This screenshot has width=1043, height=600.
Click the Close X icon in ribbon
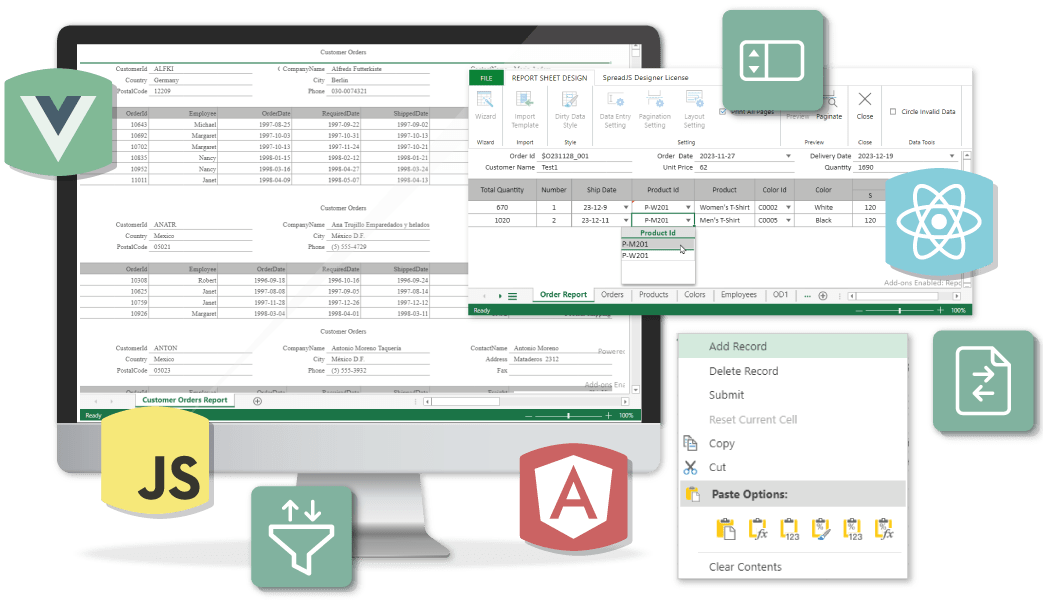pos(865,99)
